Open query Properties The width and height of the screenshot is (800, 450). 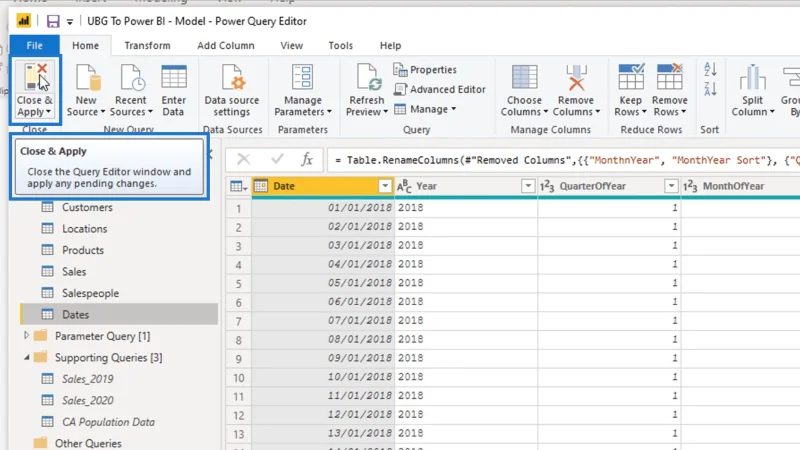coord(425,69)
